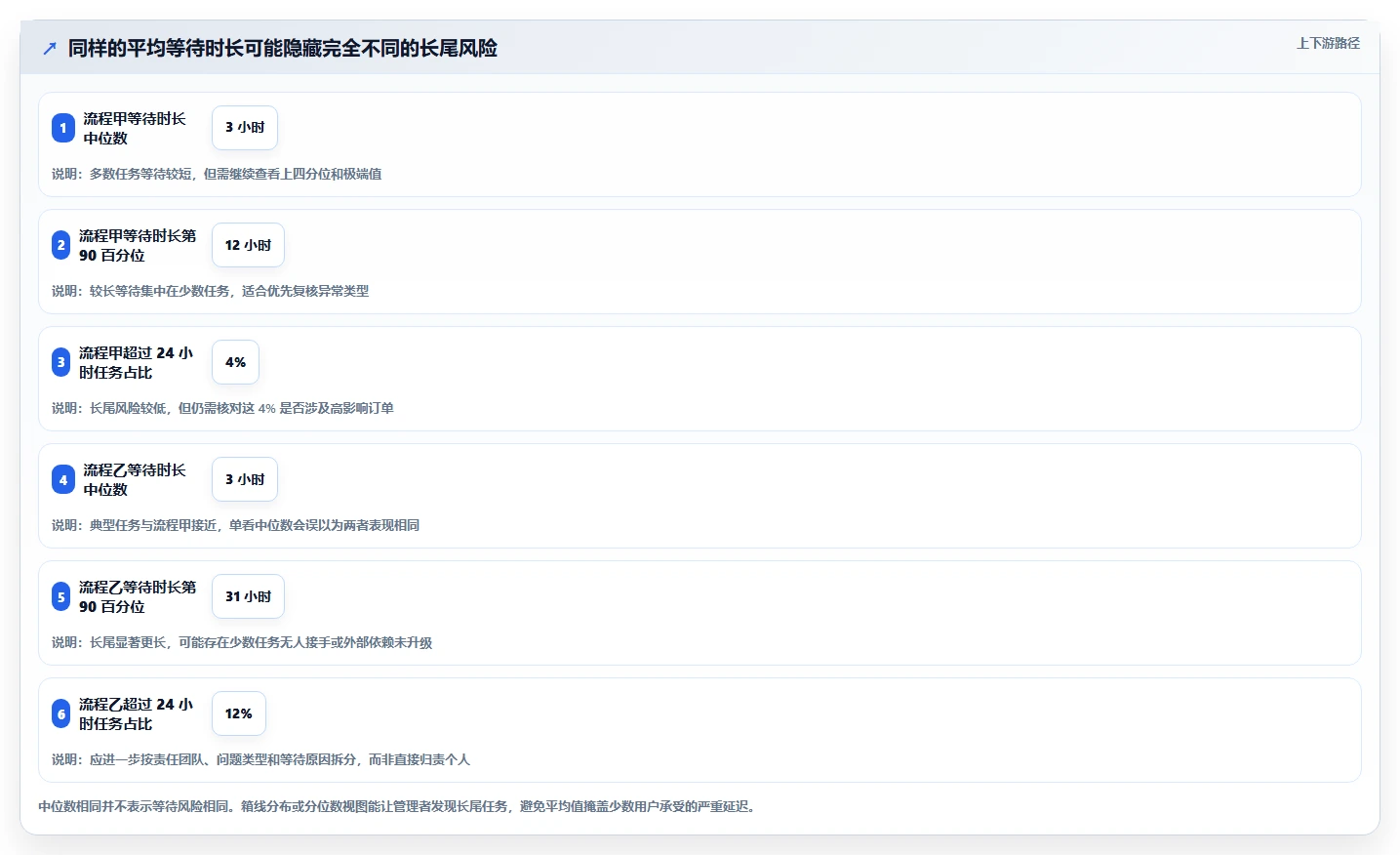Select step 1 number badge
This screenshot has height=855, width=1400.
63,128
